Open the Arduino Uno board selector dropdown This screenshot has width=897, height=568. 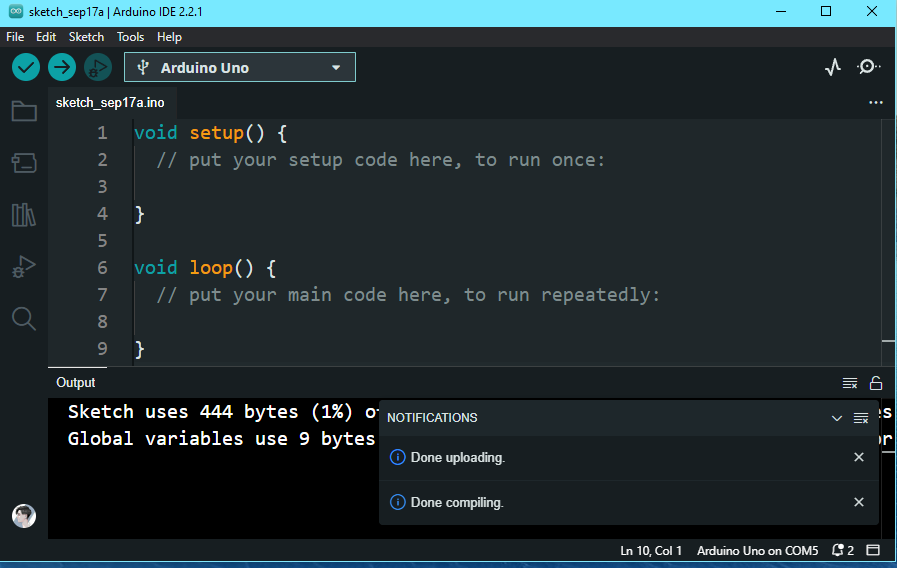coord(240,67)
